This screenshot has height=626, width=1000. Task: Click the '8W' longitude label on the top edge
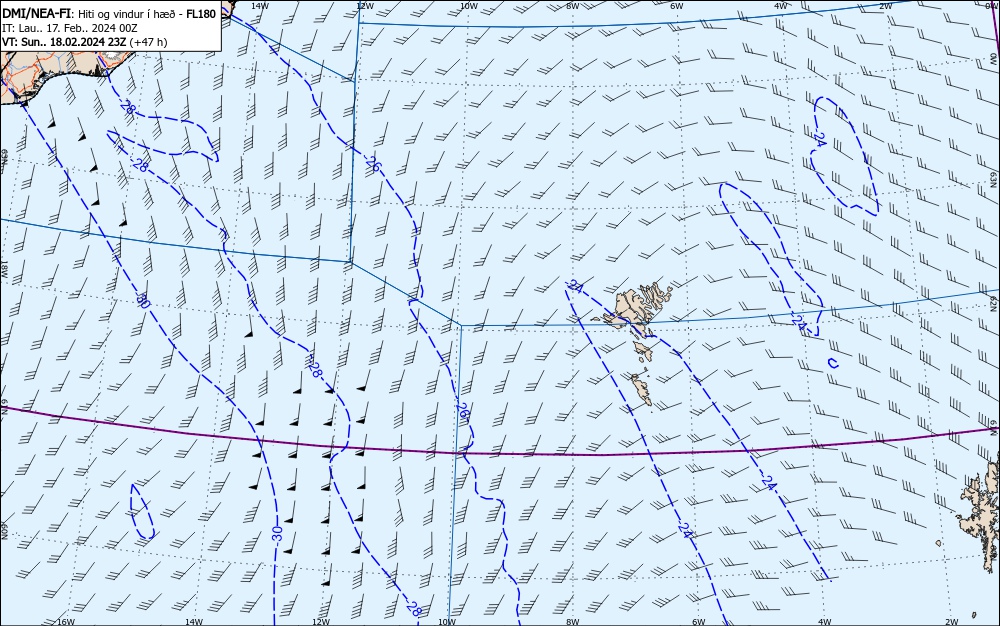coord(573,6)
